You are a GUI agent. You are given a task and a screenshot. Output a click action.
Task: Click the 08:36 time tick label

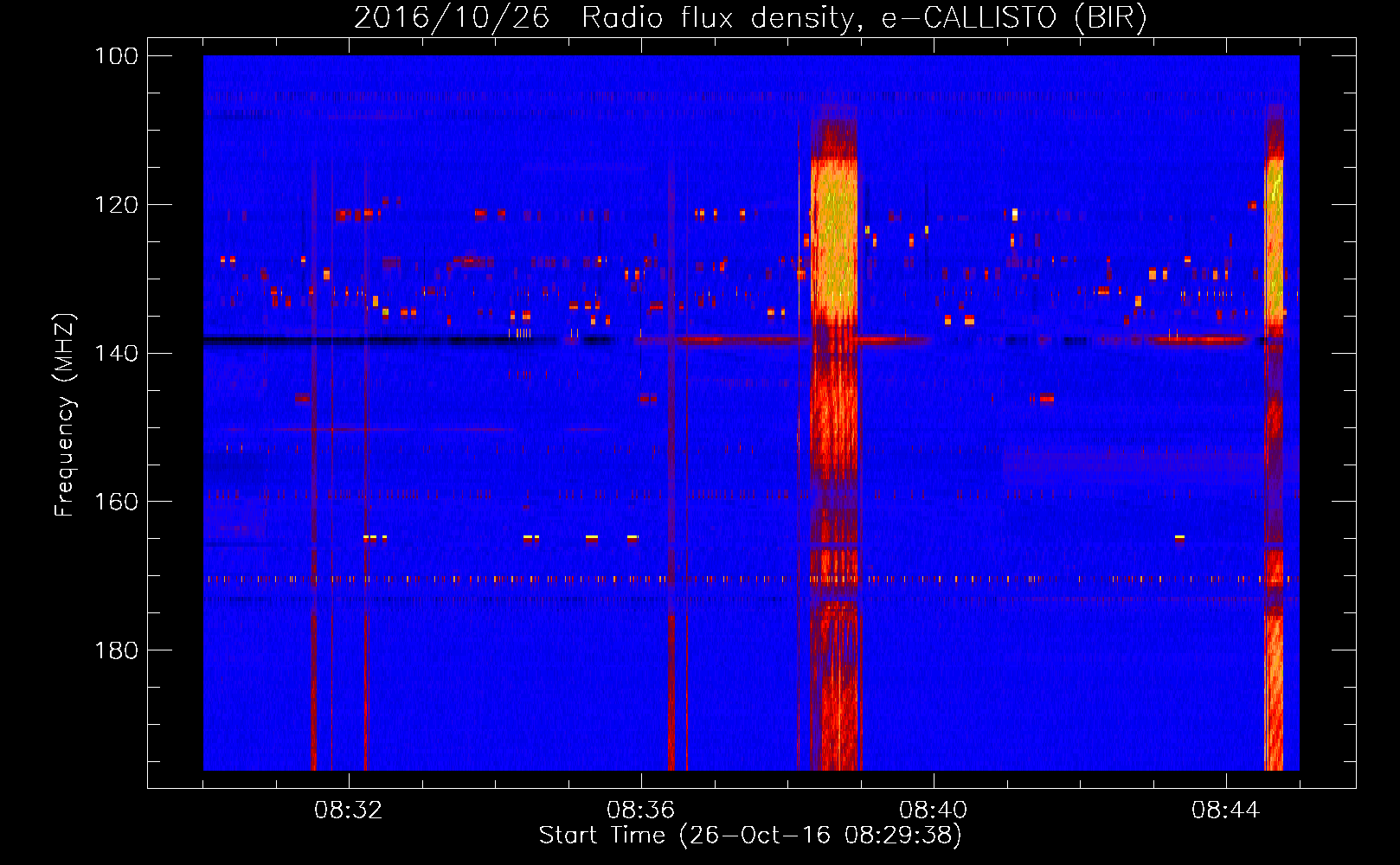point(641,811)
